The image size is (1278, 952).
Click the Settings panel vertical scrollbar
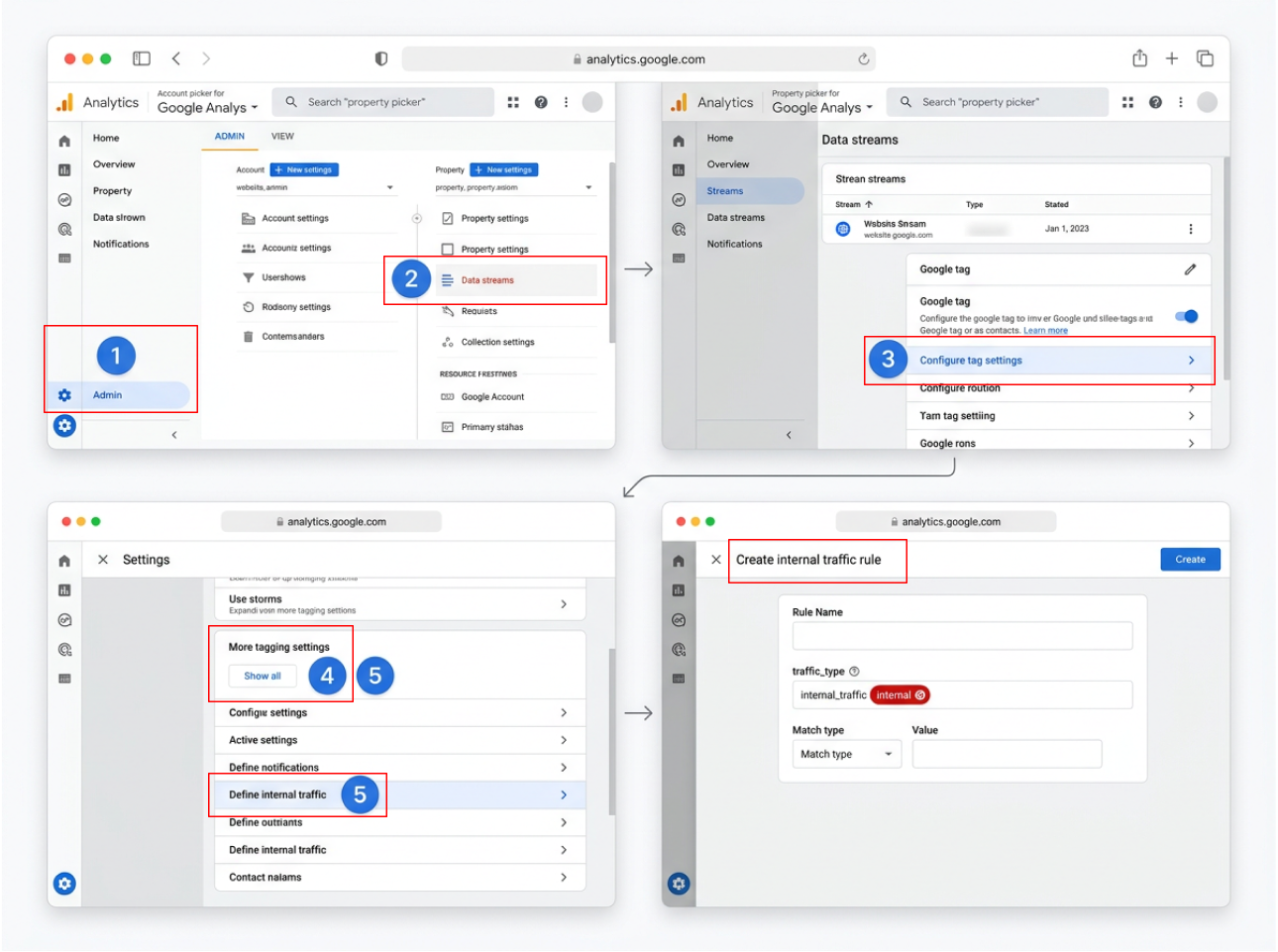[x=612, y=731]
